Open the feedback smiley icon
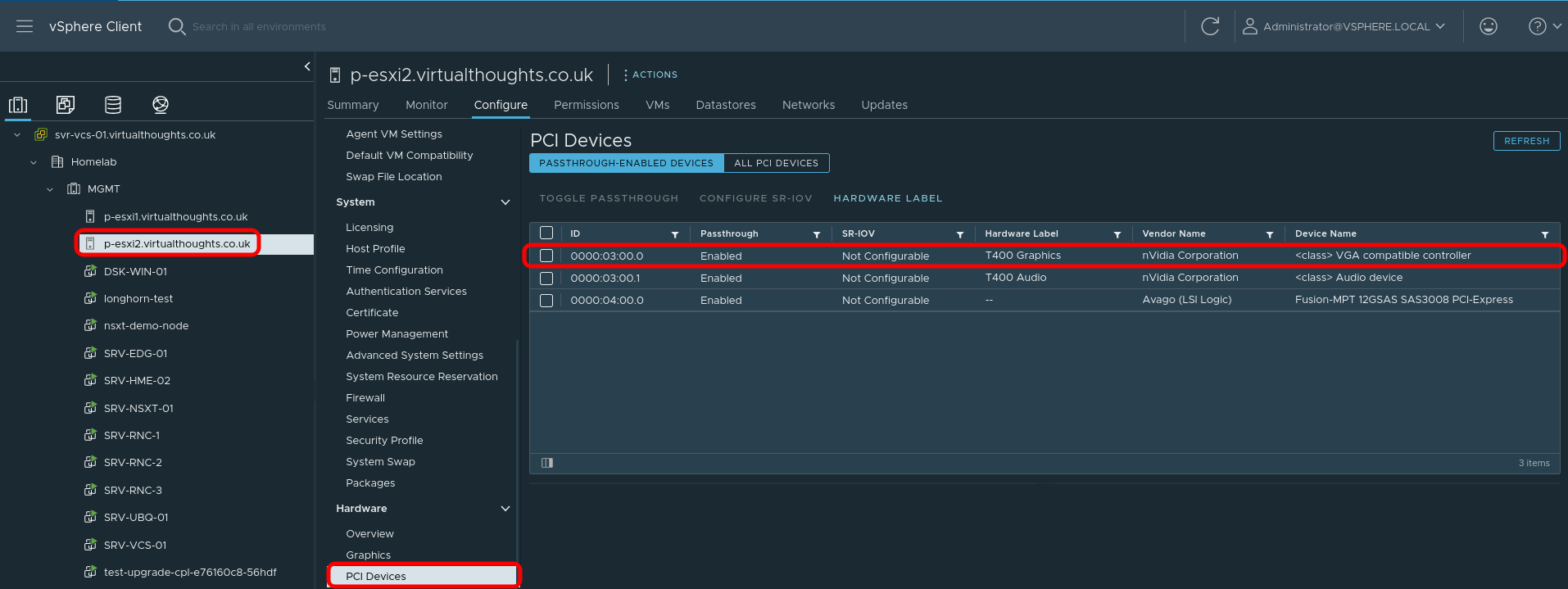The width and height of the screenshot is (1568, 589). pyautogui.click(x=1489, y=26)
